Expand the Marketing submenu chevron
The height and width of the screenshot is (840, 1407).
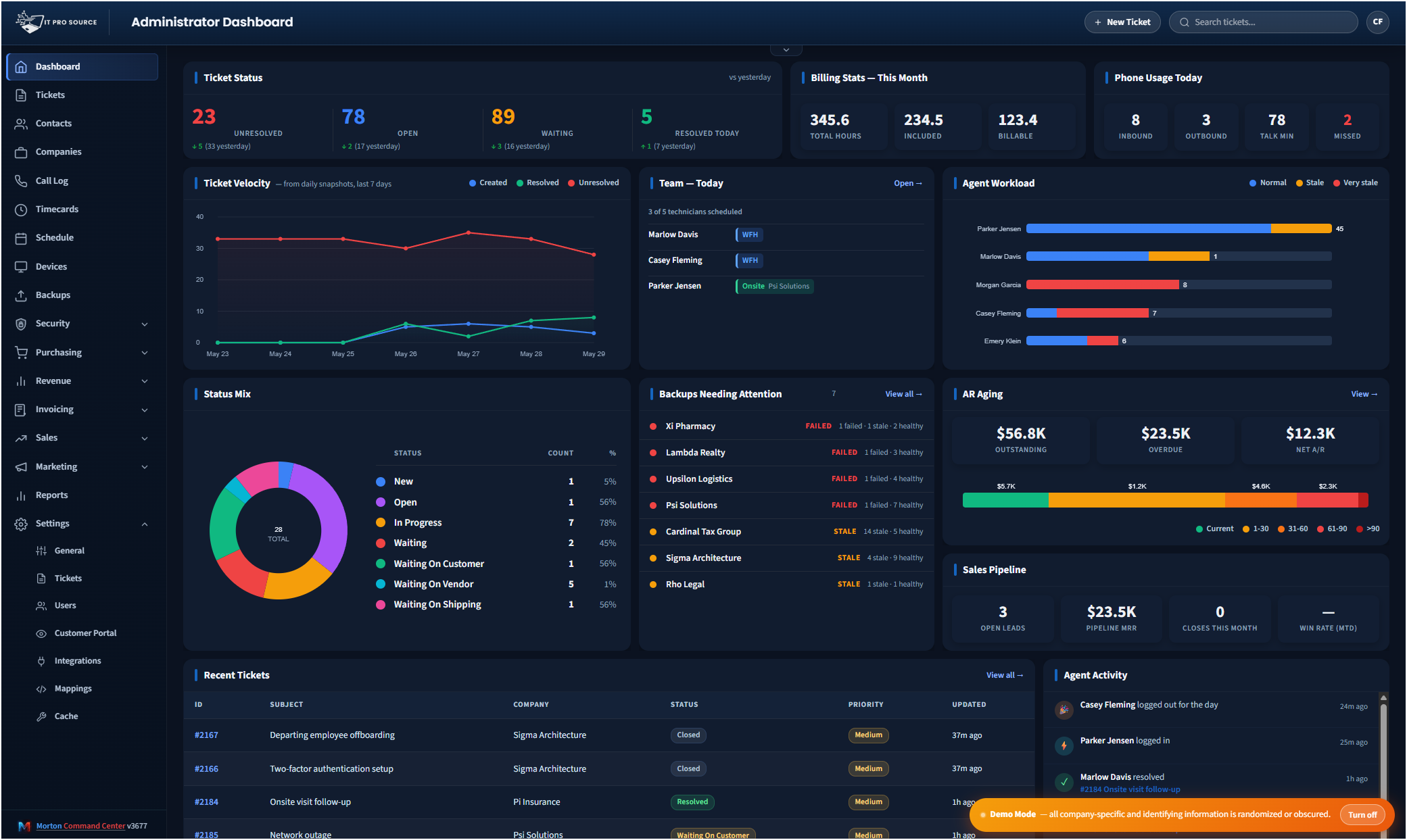click(145, 467)
